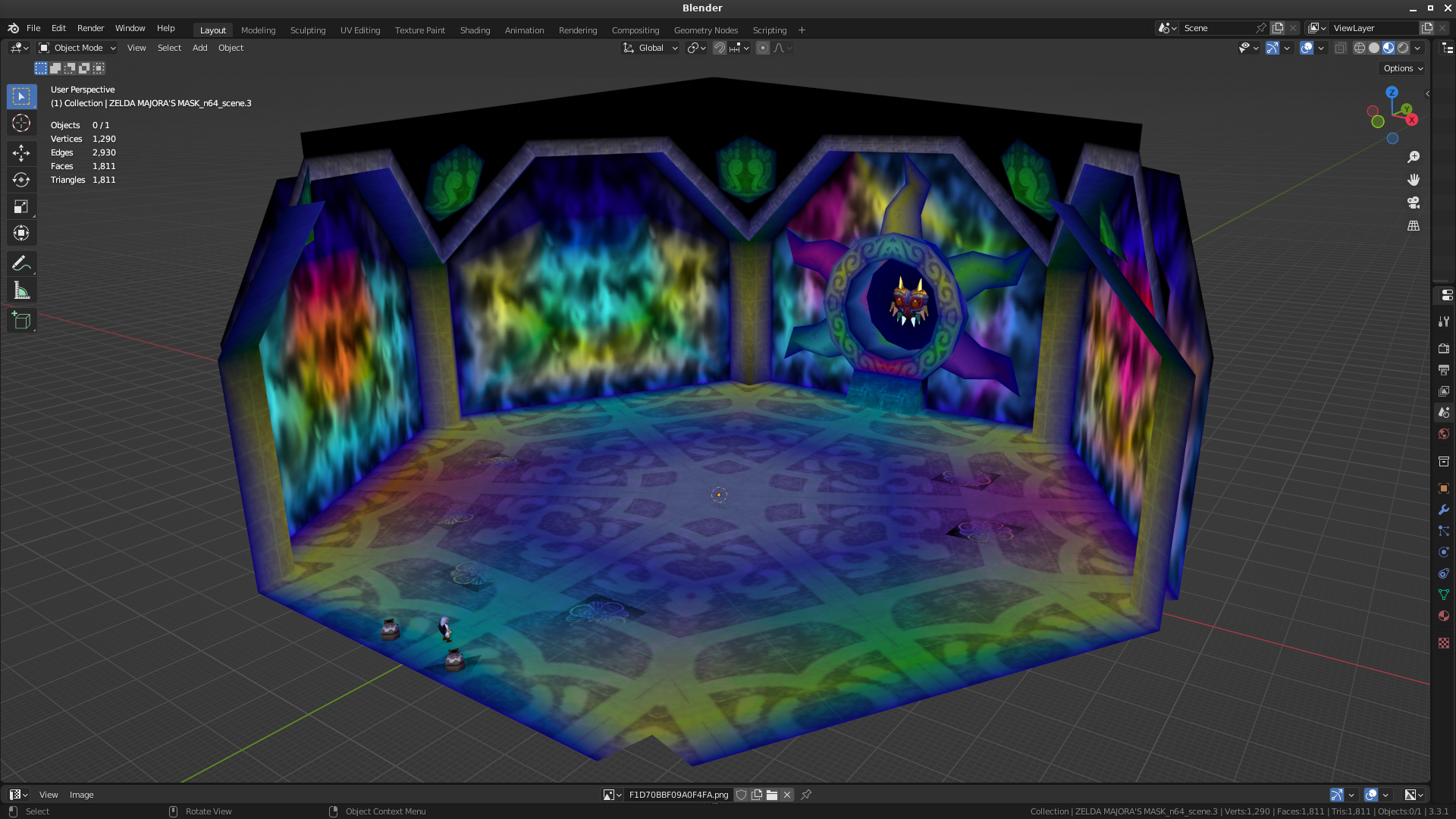Click the 3D Cursor tool
The width and height of the screenshot is (1456, 819).
pyautogui.click(x=20, y=123)
